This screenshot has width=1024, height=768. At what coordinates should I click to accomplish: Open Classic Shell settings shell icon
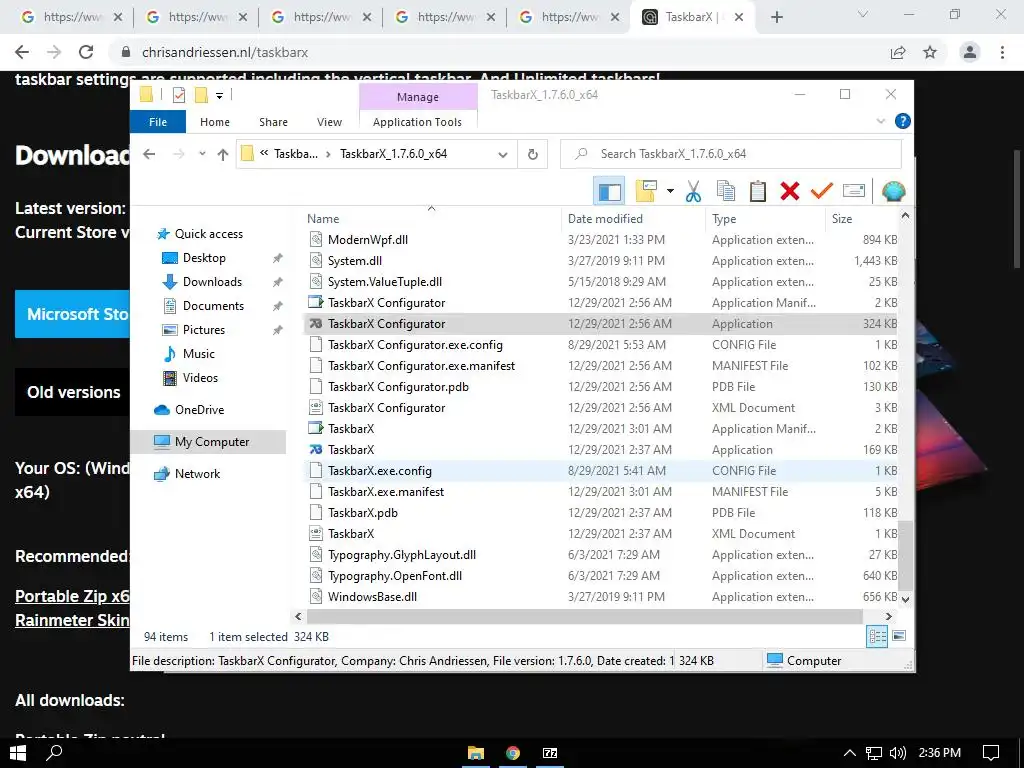coord(893,191)
